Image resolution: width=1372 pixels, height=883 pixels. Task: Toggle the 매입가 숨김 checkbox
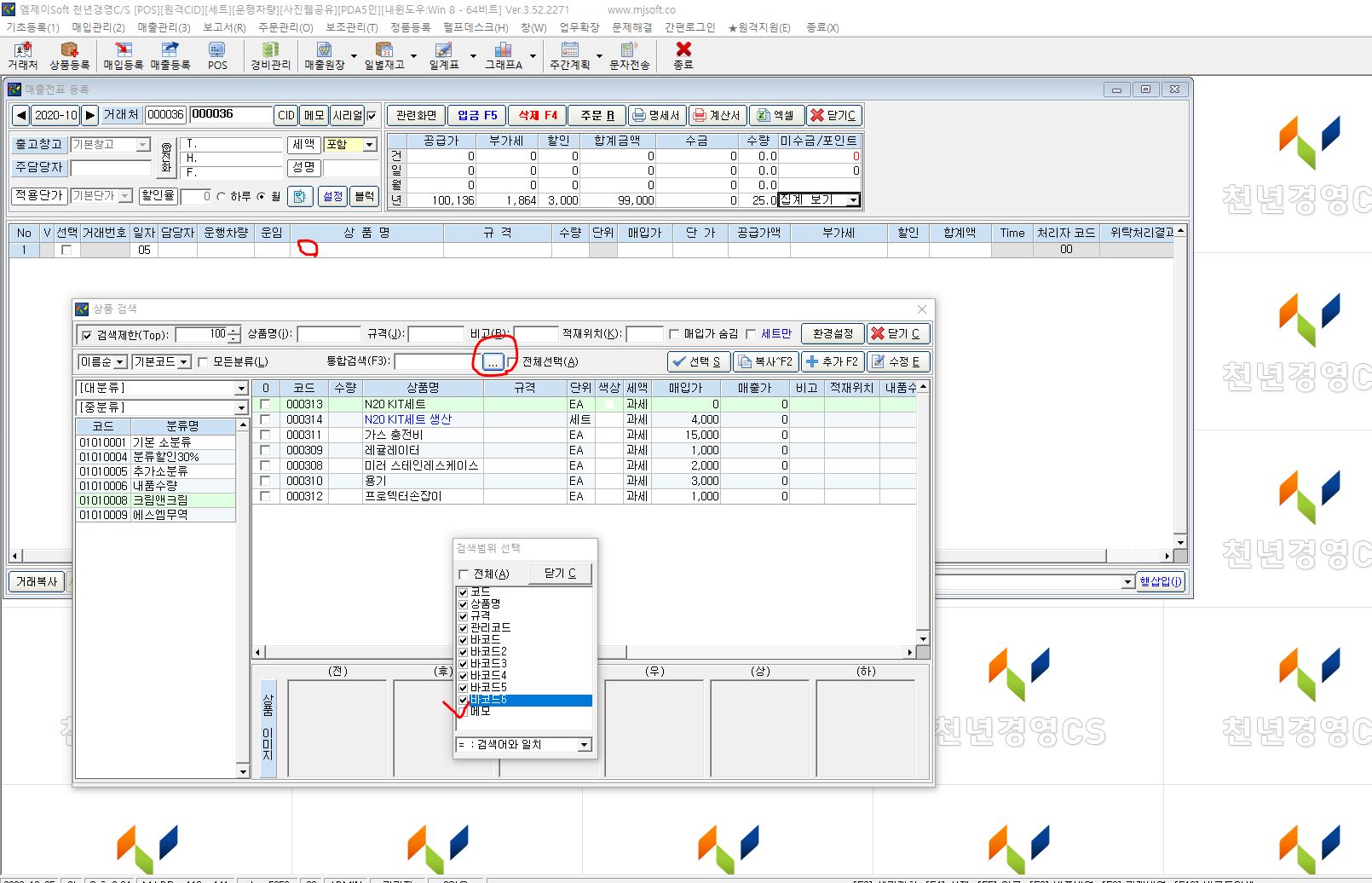pos(674,334)
